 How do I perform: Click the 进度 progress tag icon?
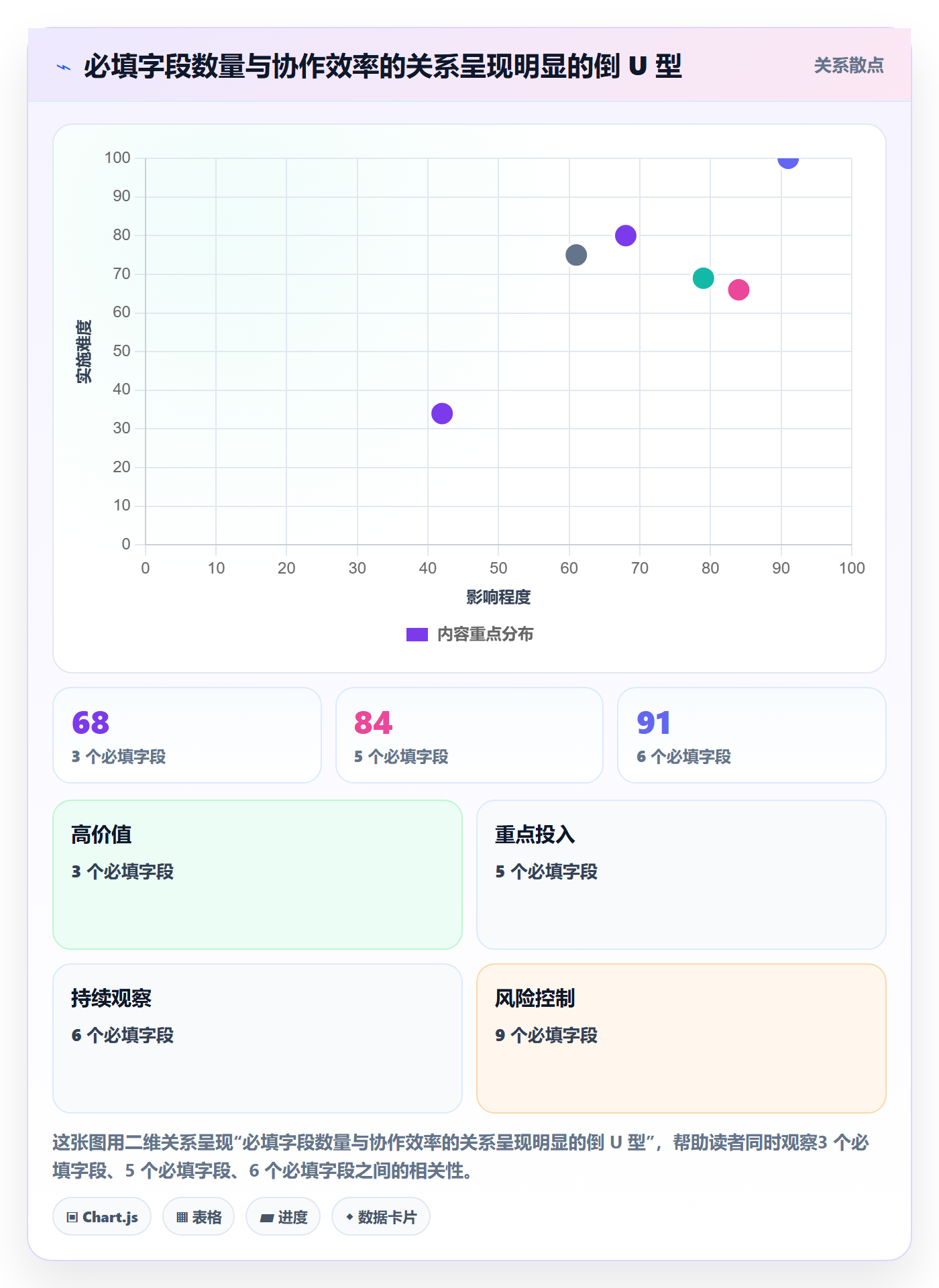point(266,1218)
